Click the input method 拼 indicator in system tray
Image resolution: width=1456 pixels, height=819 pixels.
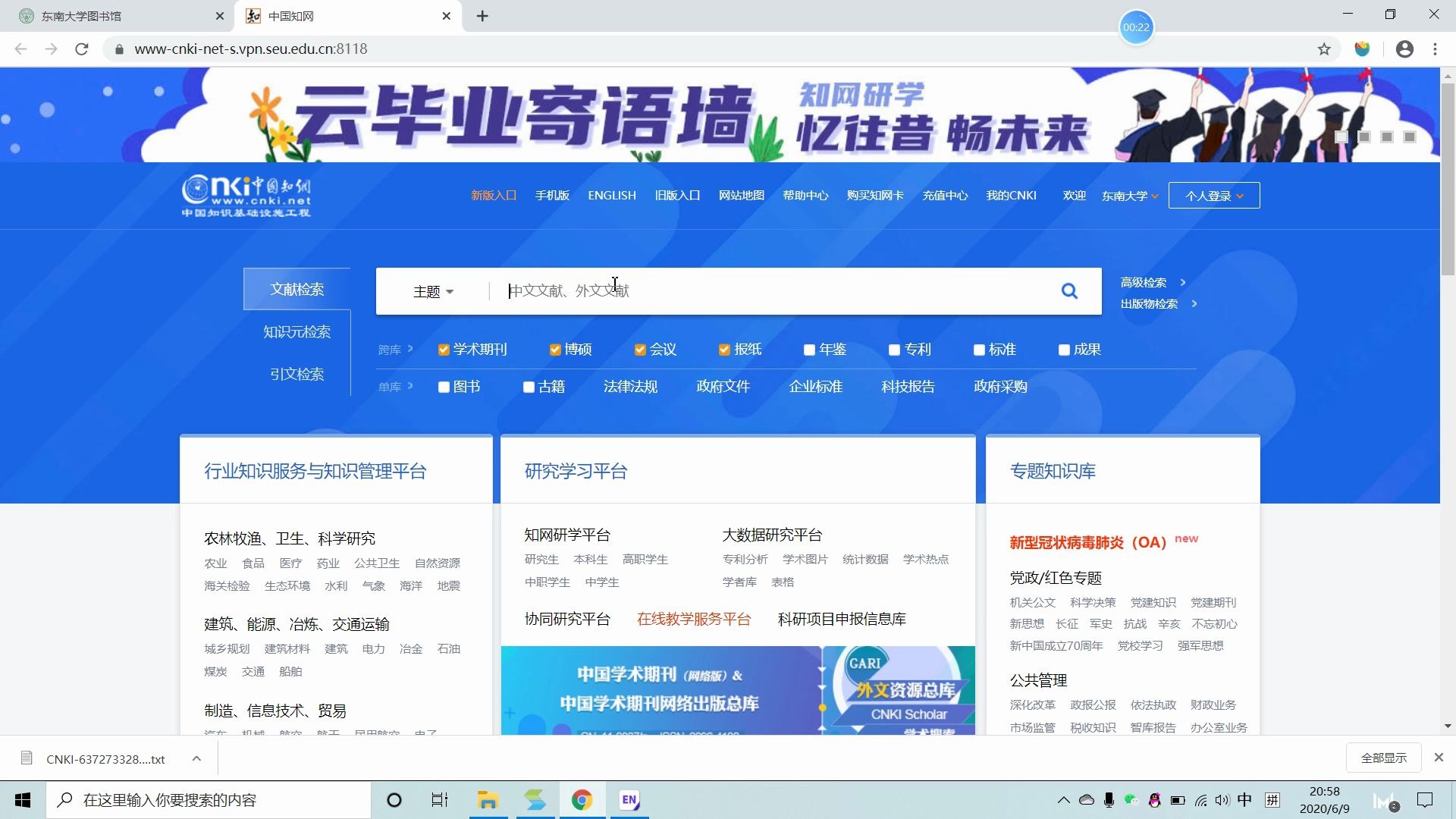point(1273,799)
